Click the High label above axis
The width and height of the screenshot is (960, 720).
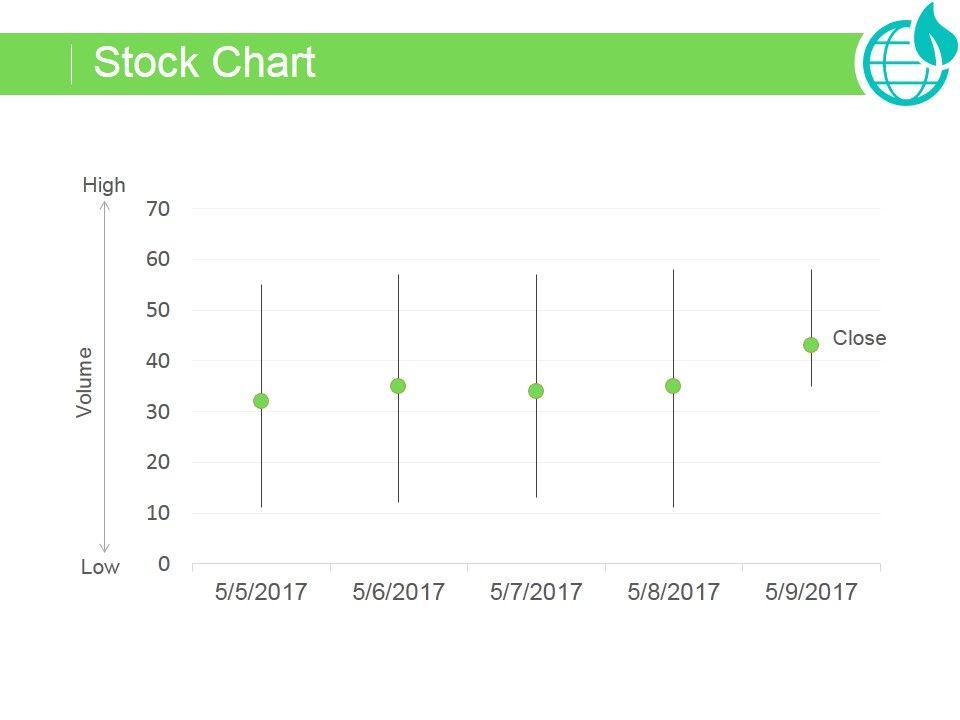coord(104,185)
